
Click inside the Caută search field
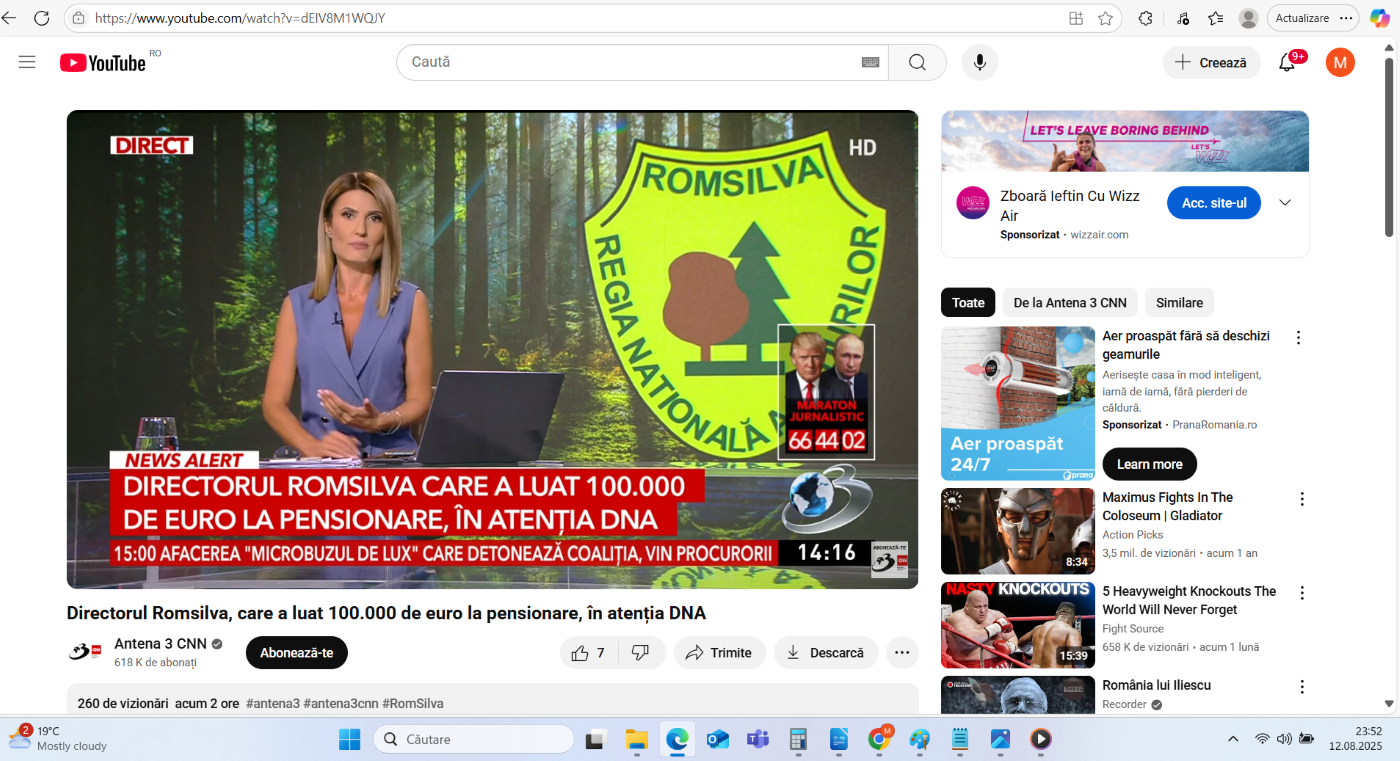tap(600, 62)
